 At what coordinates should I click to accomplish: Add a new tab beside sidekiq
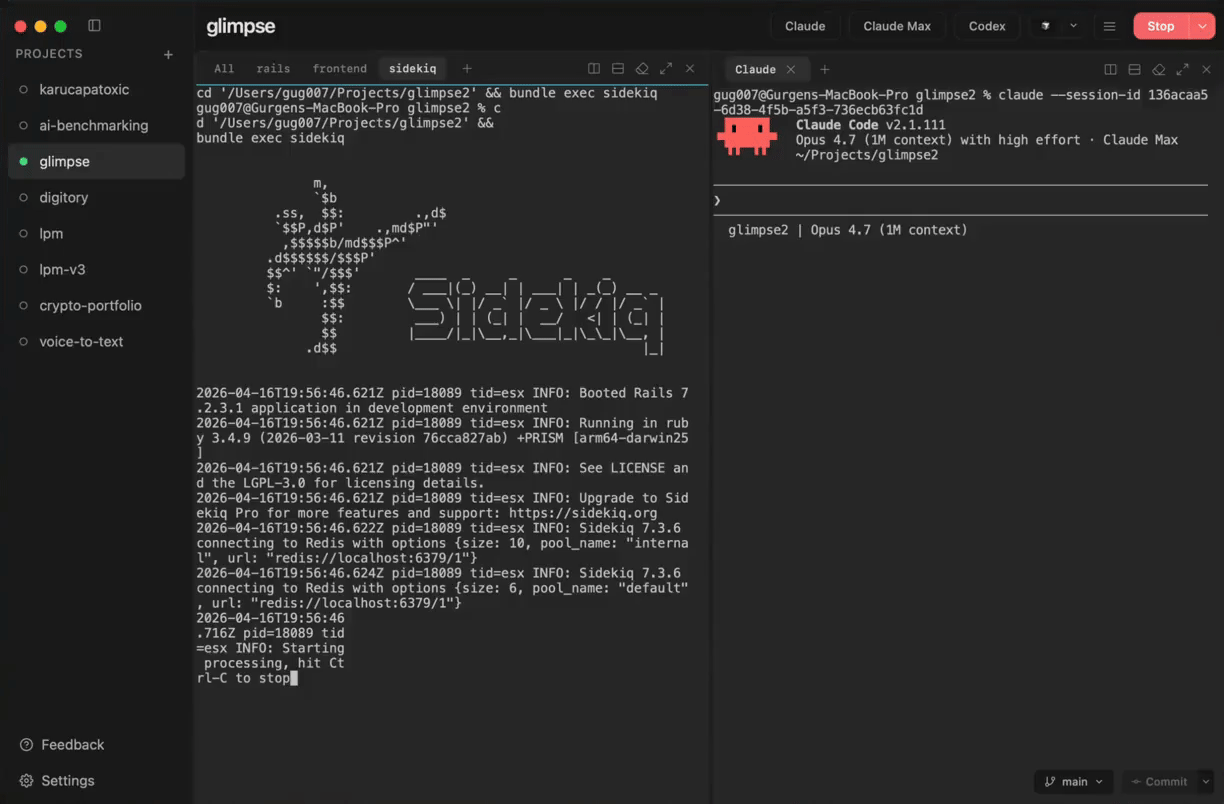click(x=466, y=69)
